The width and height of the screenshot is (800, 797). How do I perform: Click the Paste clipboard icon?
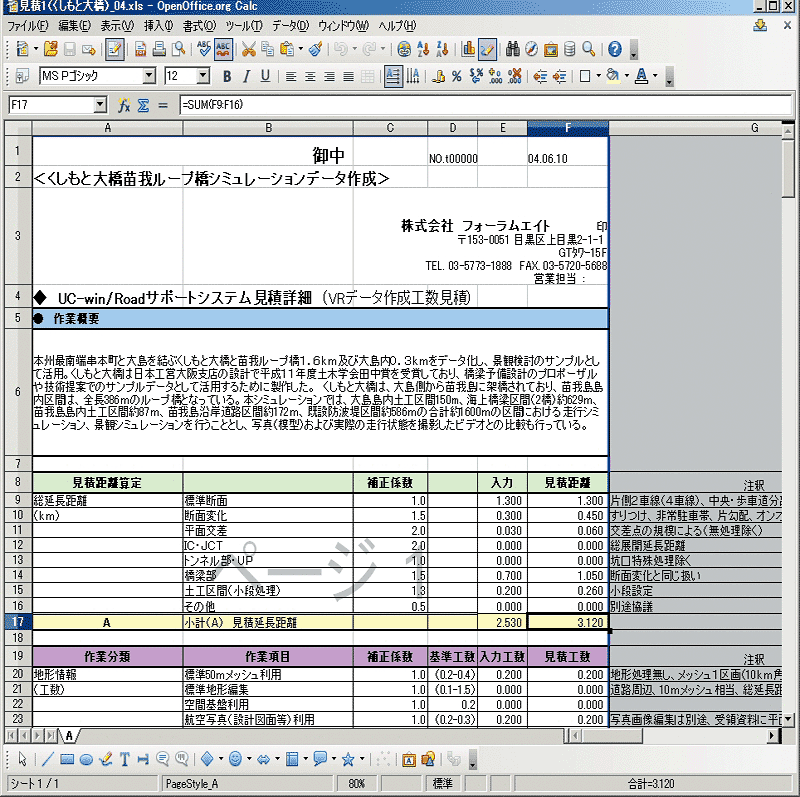tap(287, 49)
